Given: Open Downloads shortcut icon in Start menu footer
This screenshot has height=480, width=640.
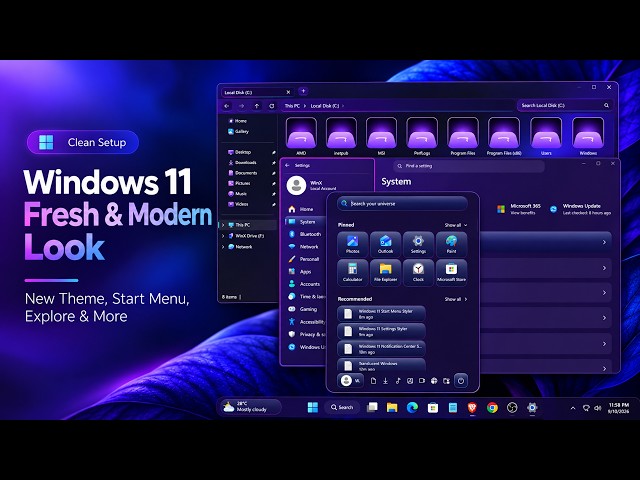Looking at the screenshot, I should click(x=385, y=381).
